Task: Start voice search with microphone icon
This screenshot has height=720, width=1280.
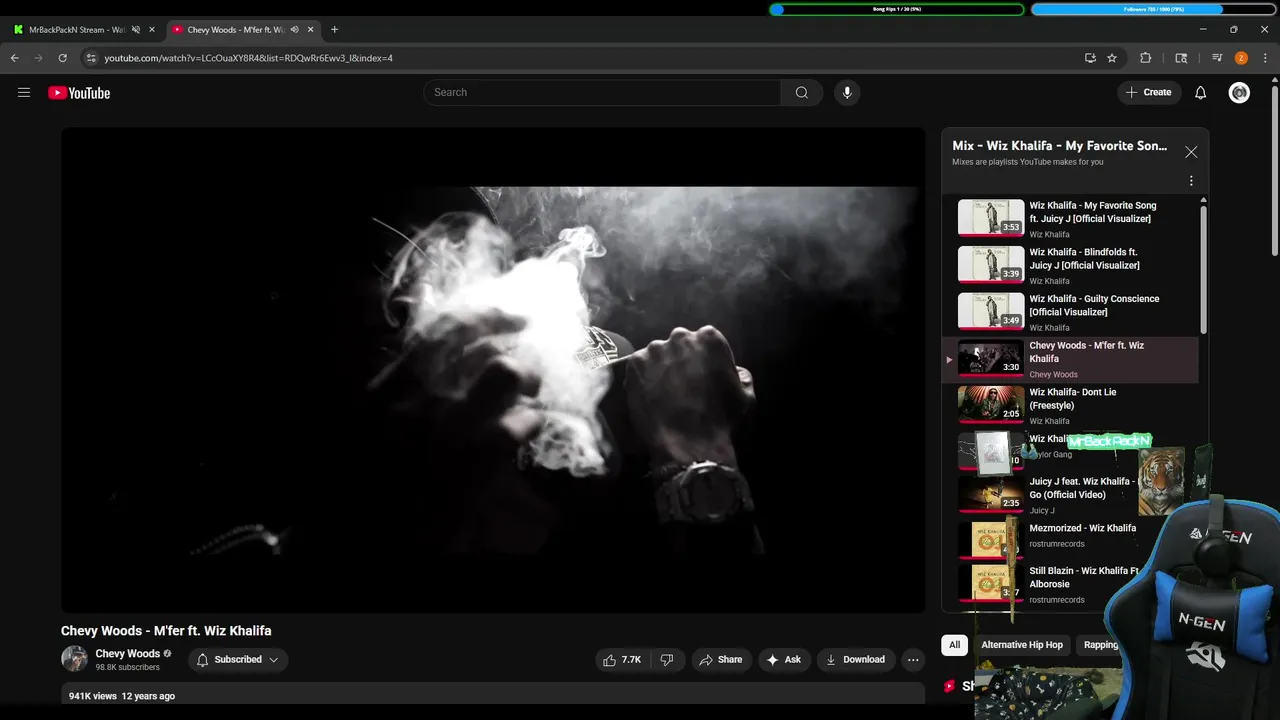Action: [x=847, y=93]
